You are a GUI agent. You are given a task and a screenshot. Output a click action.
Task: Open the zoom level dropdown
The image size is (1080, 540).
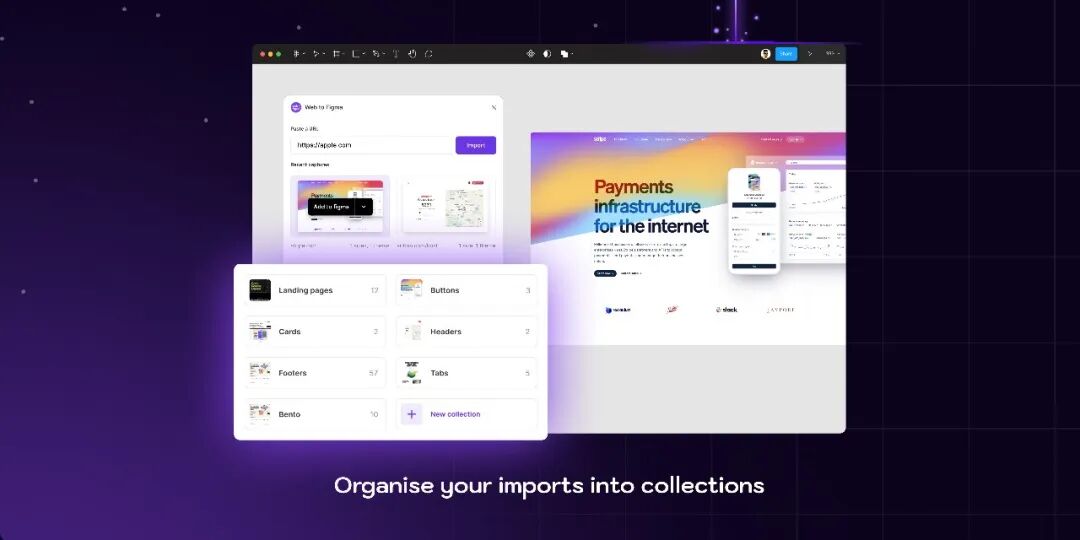pos(832,54)
